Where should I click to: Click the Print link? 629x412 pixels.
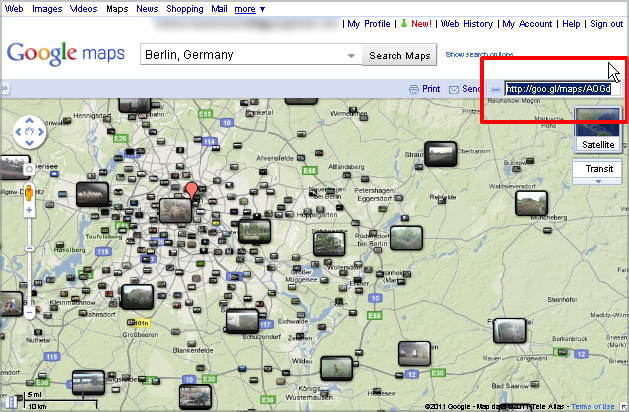431,89
